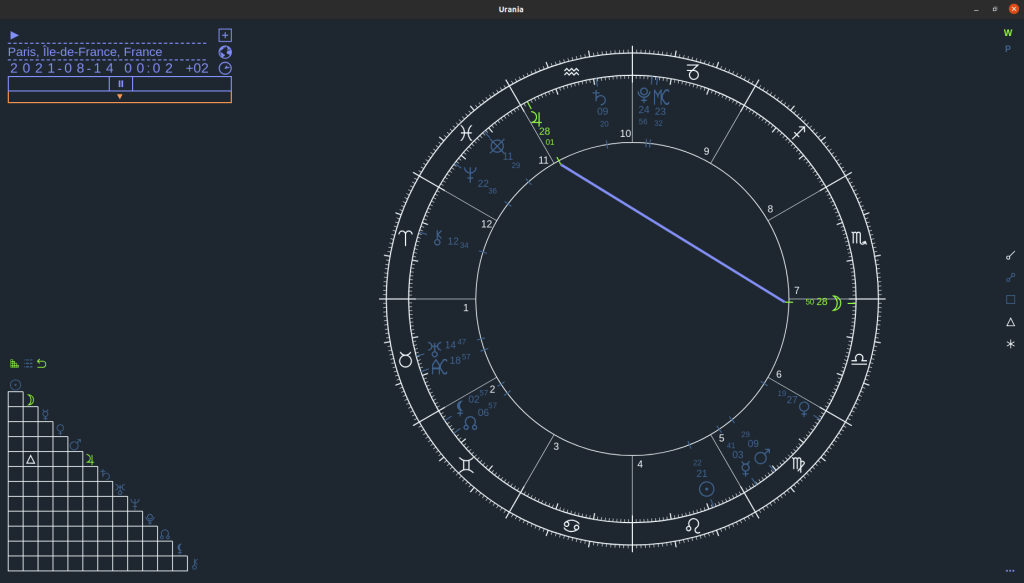
Task: Add a new chart with the plus icon
Action: tap(224, 35)
